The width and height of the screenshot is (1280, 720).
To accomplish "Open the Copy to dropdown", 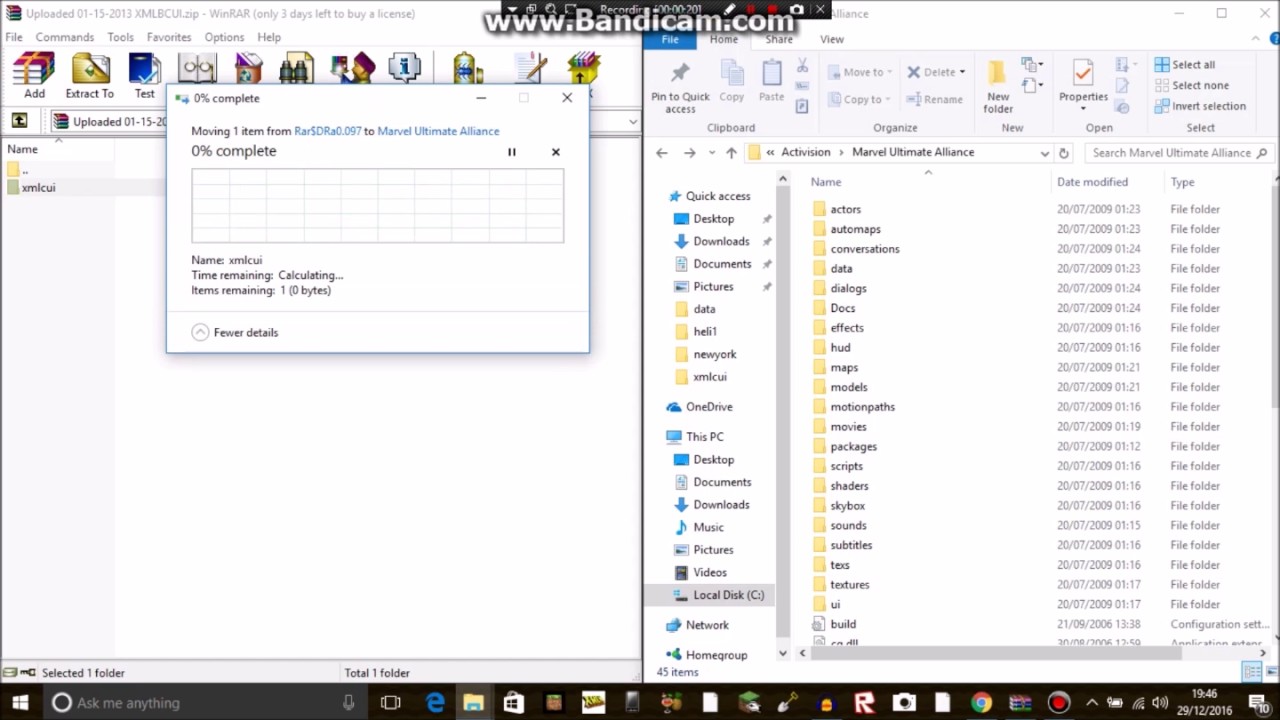I will click(860, 99).
